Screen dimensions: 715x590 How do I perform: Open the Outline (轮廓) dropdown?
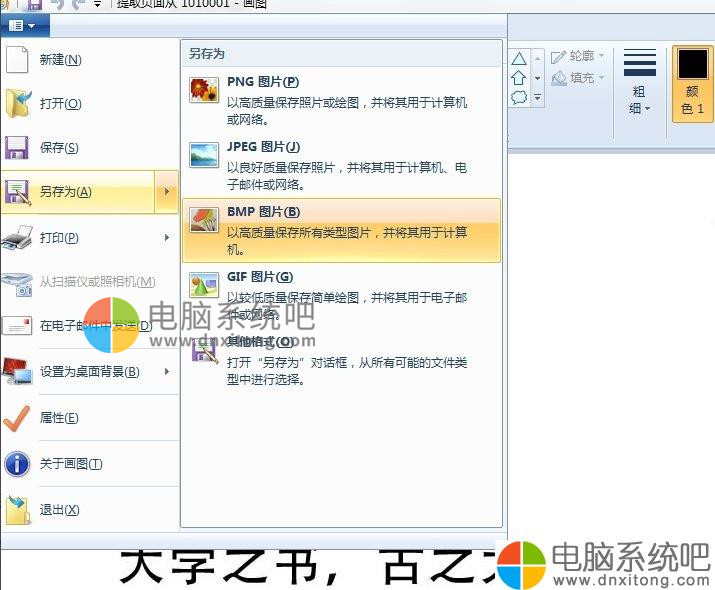(578, 56)
